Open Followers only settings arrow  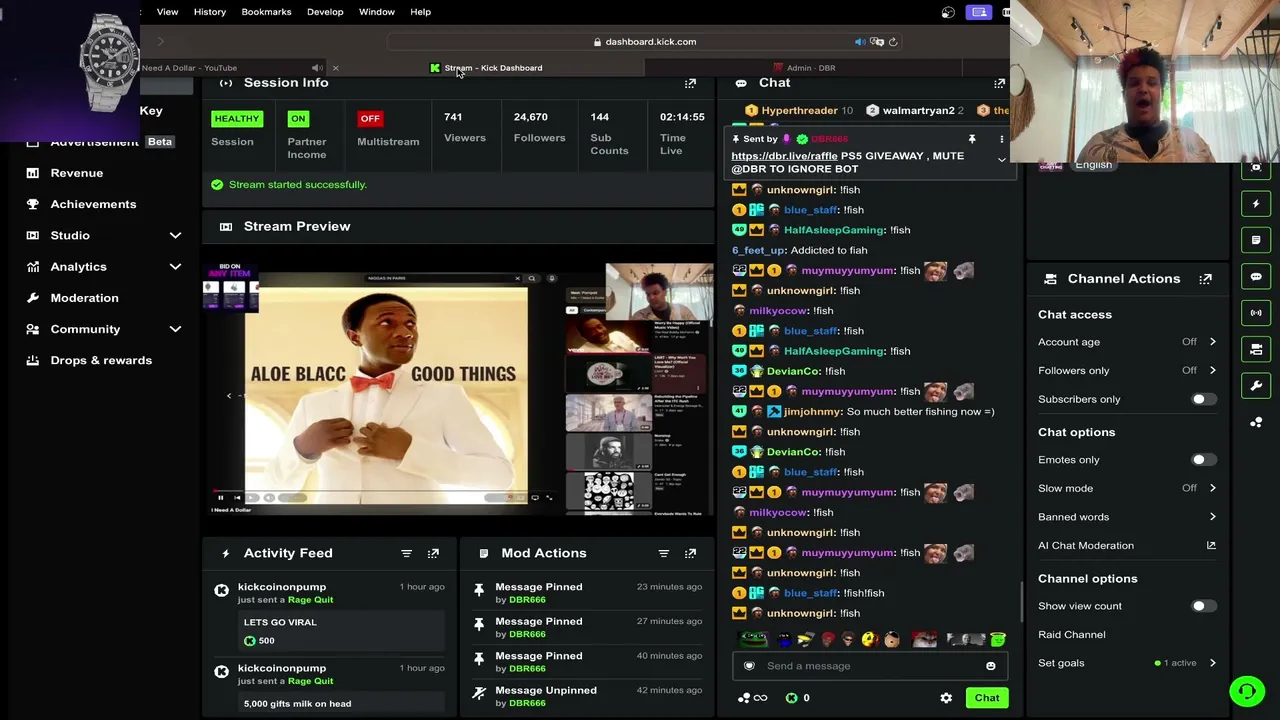[1212, 370]
